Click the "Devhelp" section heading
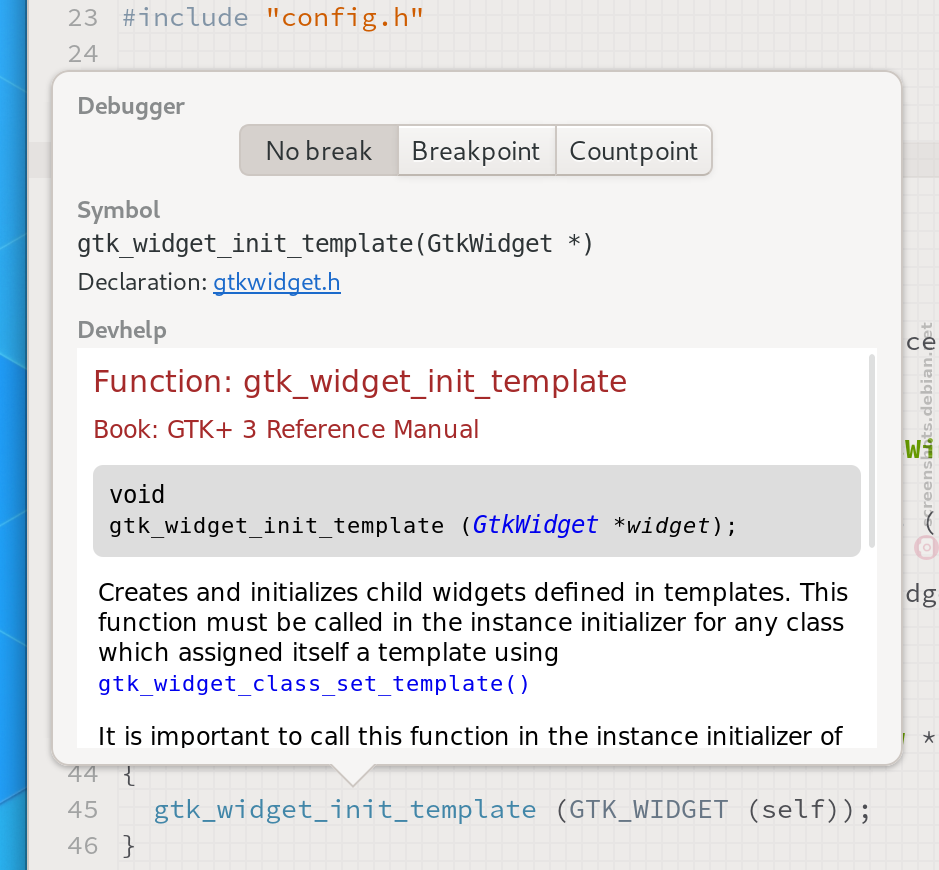The image size is (939, 870). coord(122,330)
